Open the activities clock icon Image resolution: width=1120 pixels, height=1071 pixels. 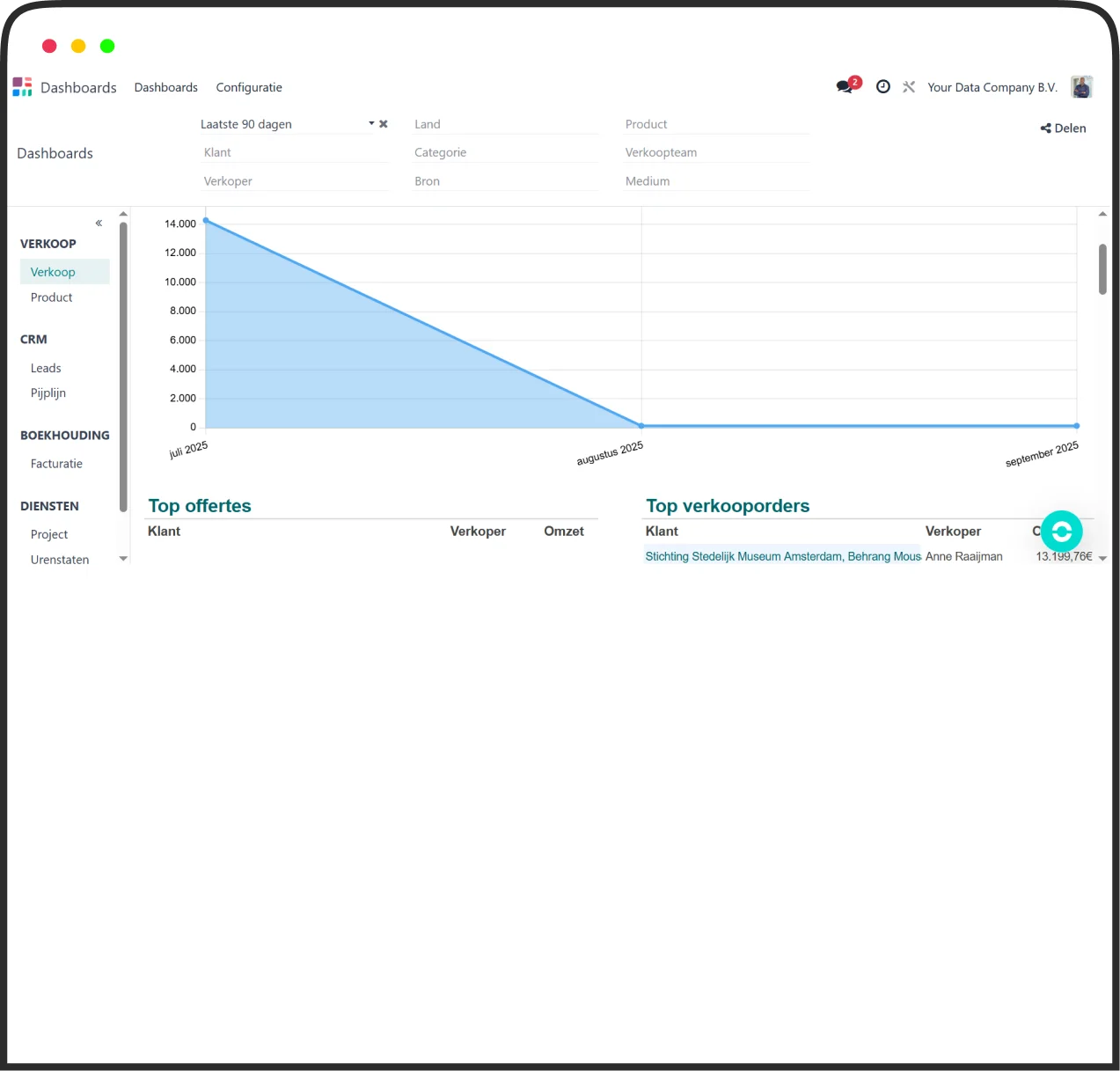883,86
